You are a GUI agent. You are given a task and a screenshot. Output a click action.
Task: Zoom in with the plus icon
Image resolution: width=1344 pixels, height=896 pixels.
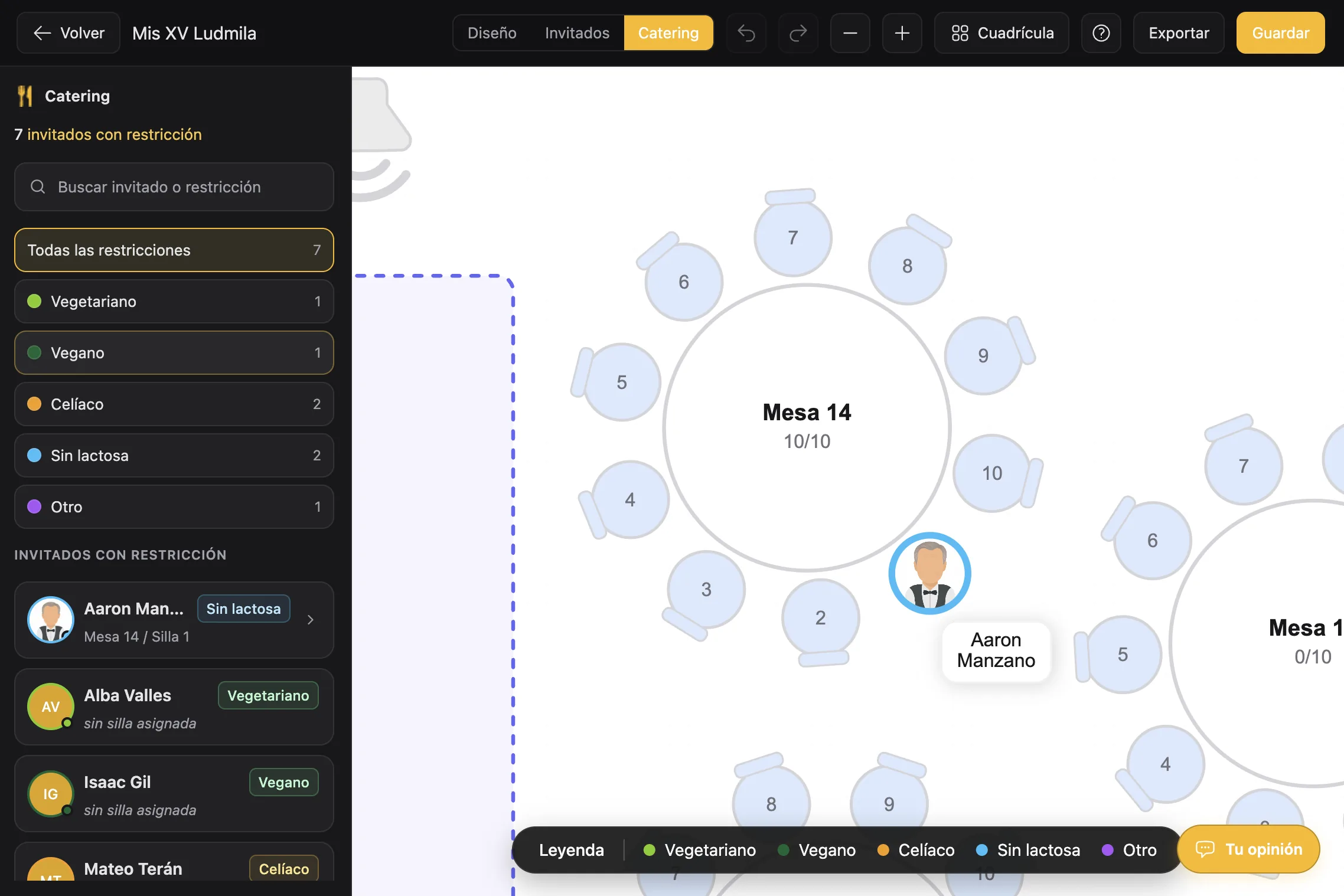(902, 33)
